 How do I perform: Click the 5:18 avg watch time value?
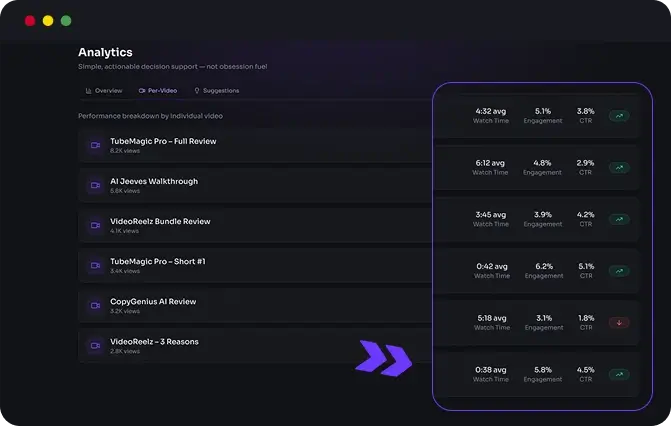(492, 319)
